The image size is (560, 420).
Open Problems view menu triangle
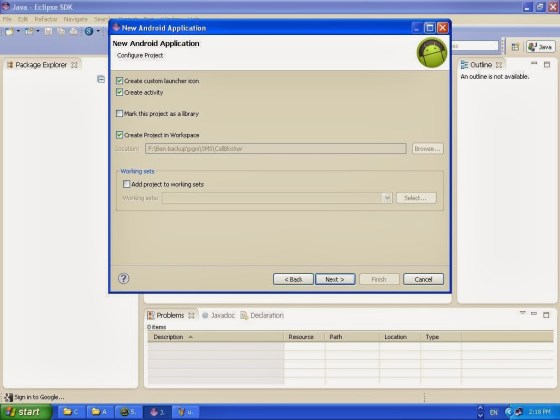pyautogui.click(x=522, y=313)
